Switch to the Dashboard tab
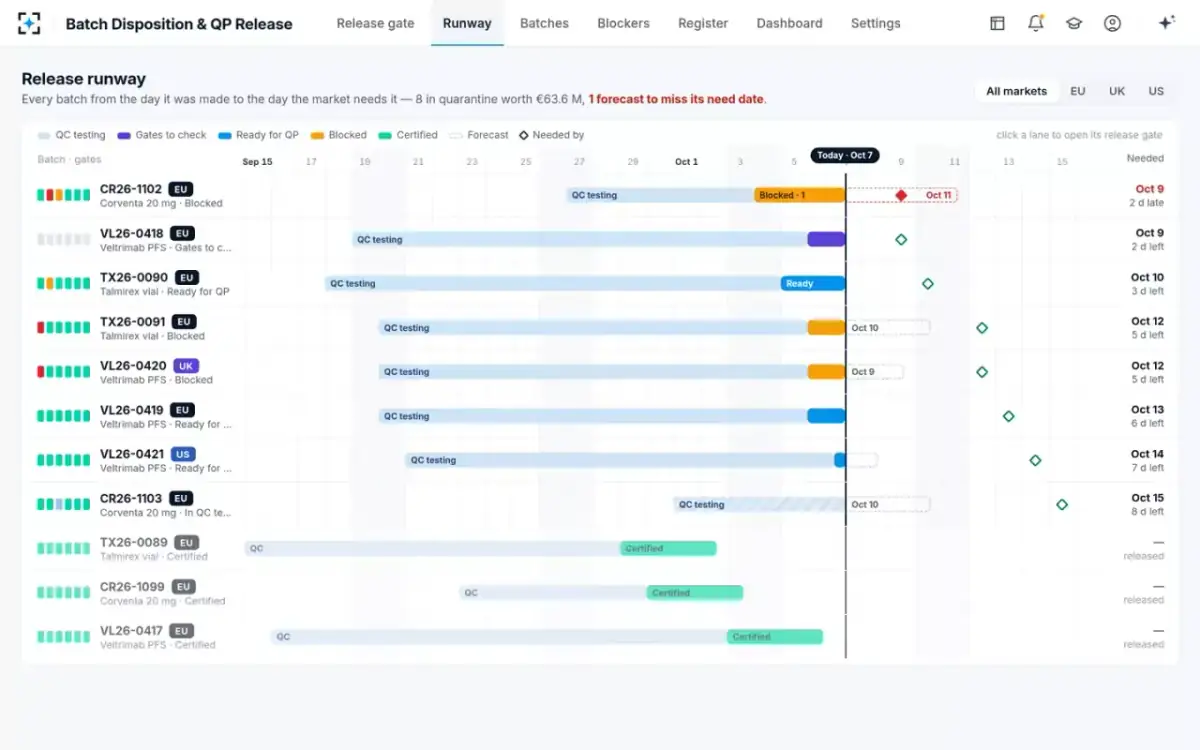Image resolution: width=1200 pixels, height=750 pixels. pyautogui.click(x=789, y=23)
